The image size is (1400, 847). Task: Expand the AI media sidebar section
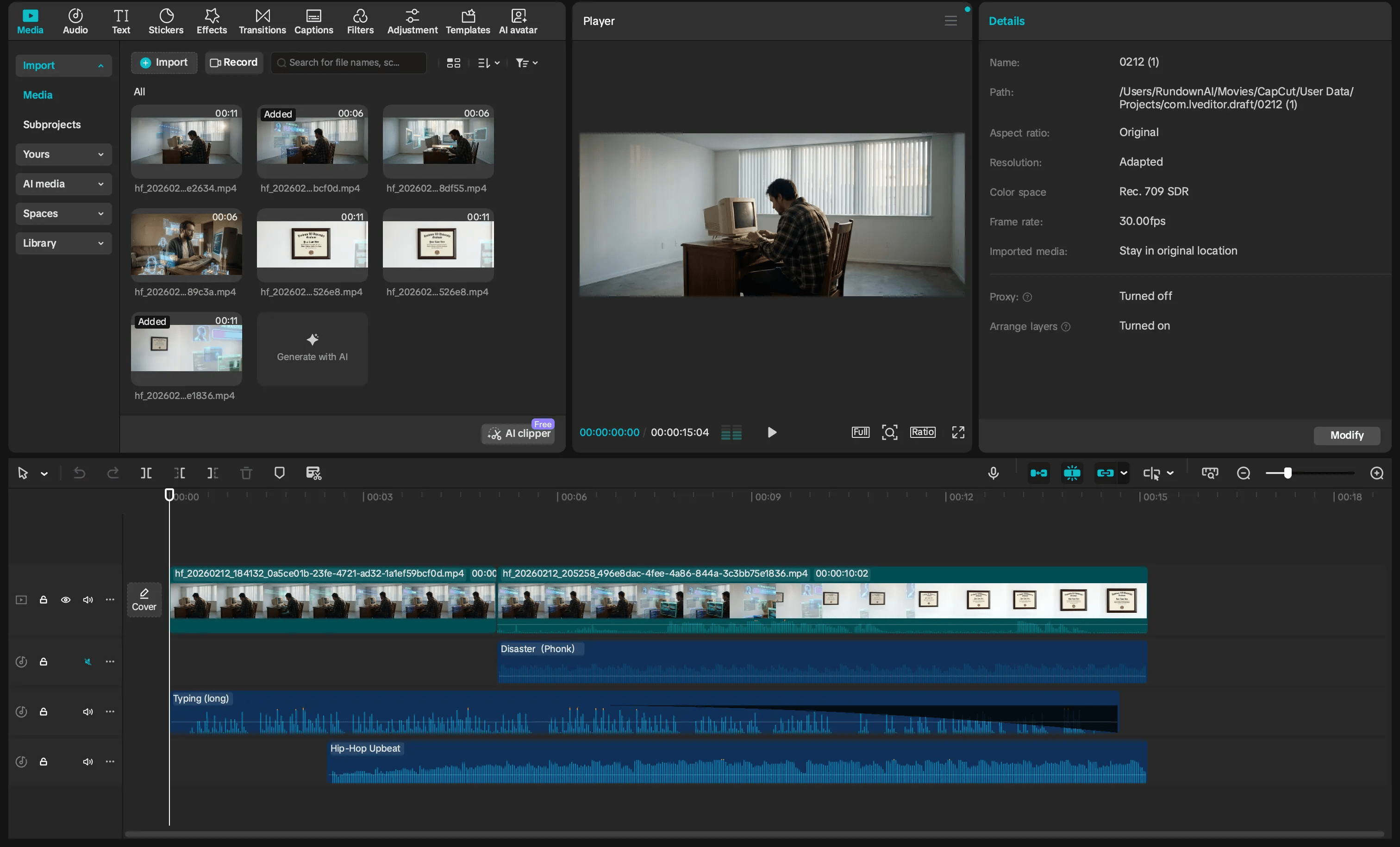pos(63,183)
